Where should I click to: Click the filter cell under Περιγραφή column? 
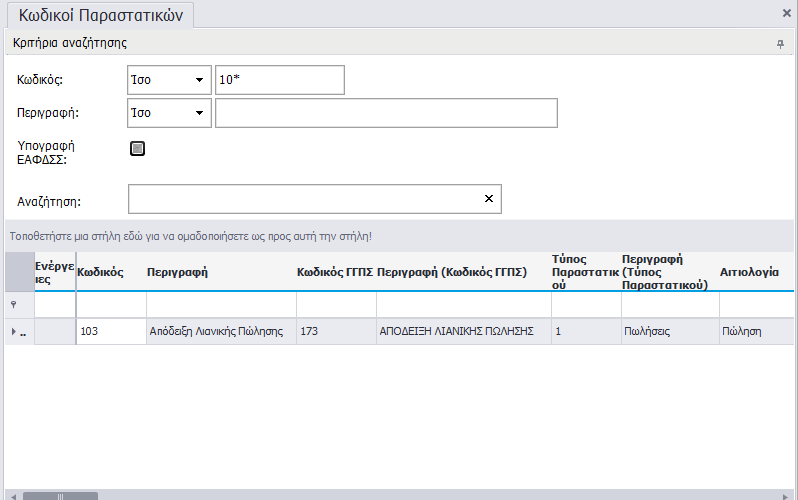point(220,304)
